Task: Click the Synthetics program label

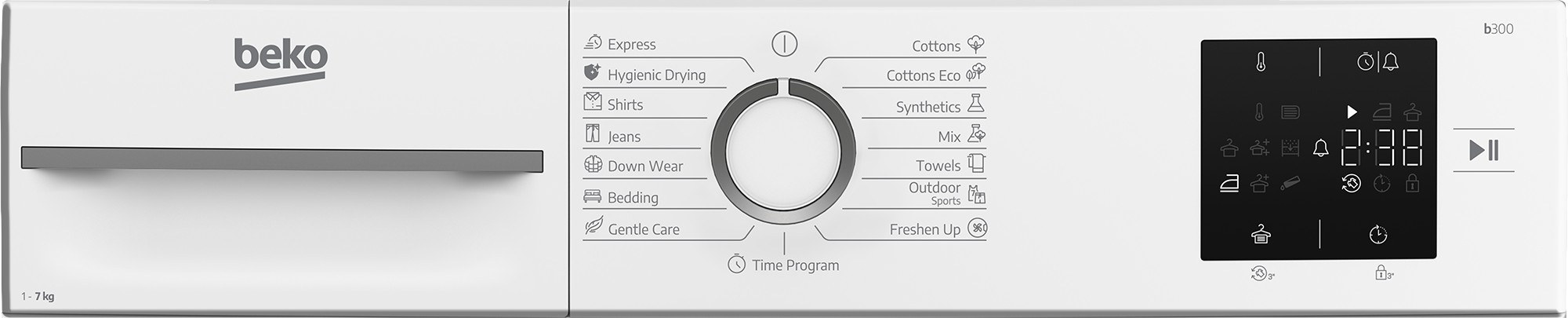Action: (928, 107)
